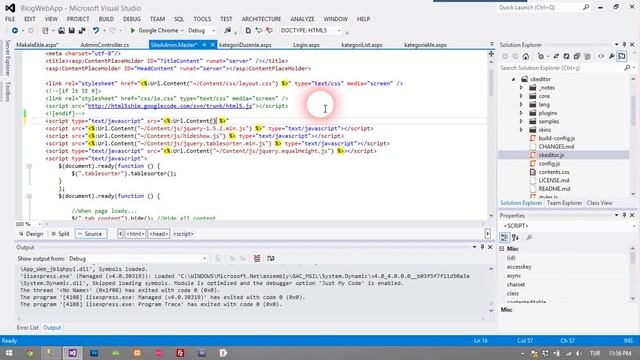
Task: Collapse the ckeditor folder node
Action: pos(513,79)
